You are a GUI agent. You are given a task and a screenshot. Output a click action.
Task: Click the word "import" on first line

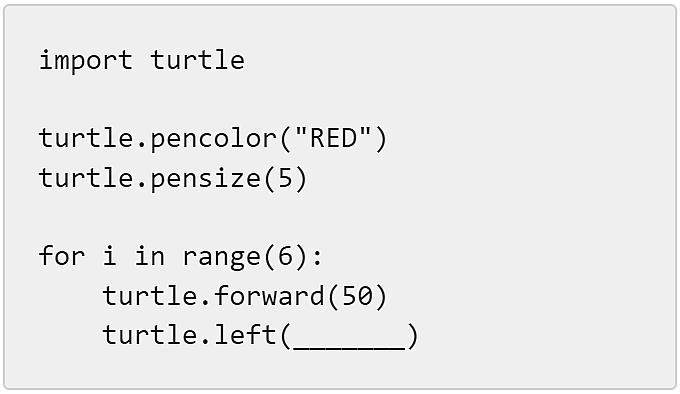click(85, 60)
